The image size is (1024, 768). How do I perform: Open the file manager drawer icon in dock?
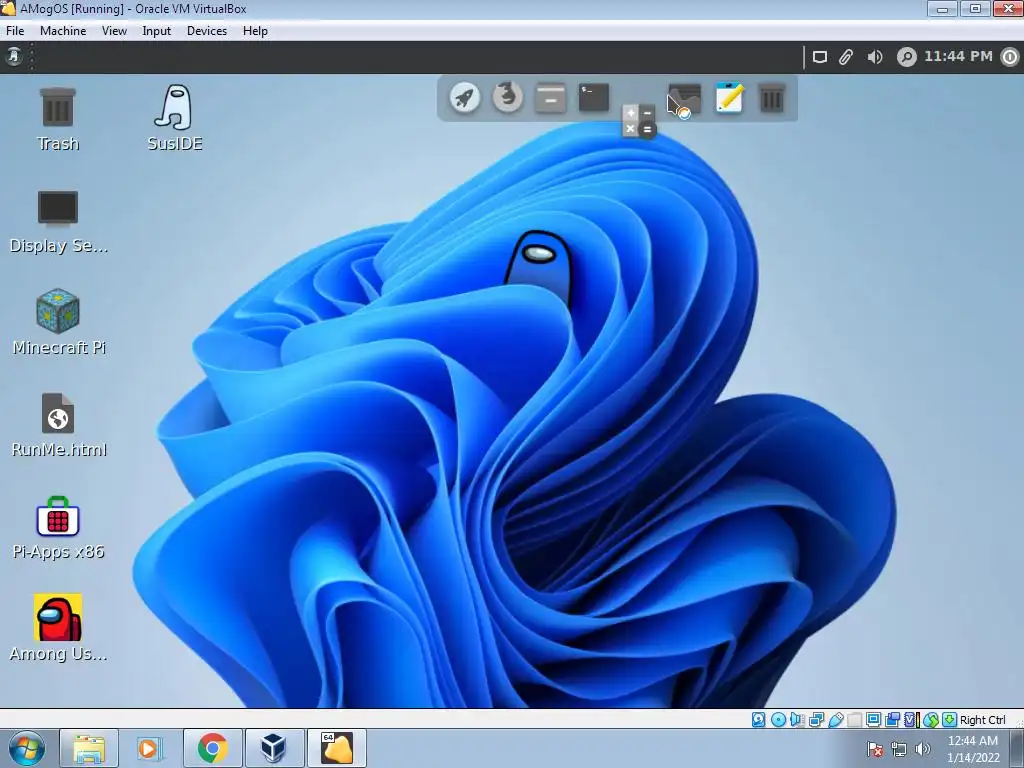(551, 98)
